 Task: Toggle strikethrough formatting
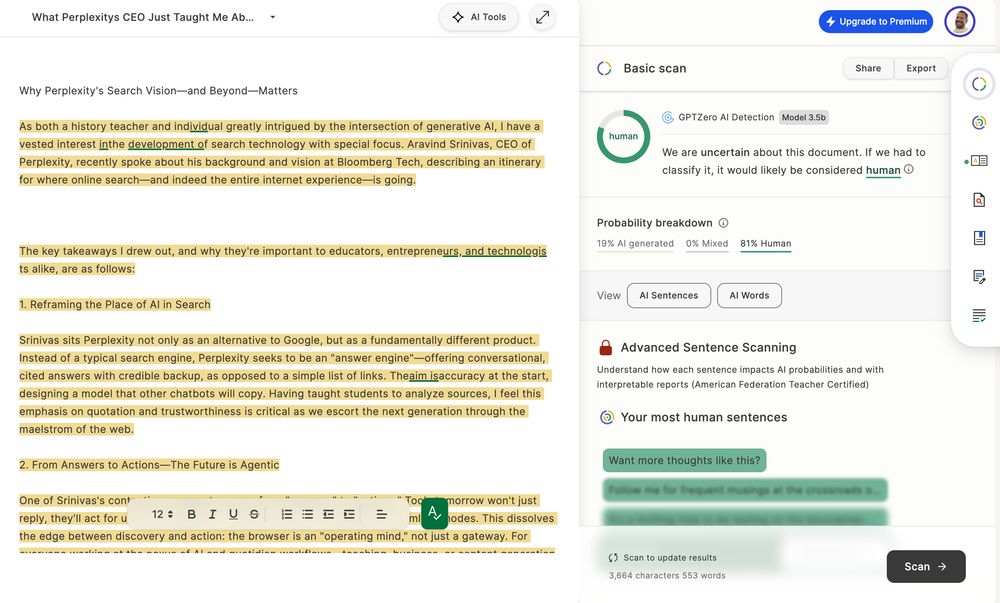(254, 514)
